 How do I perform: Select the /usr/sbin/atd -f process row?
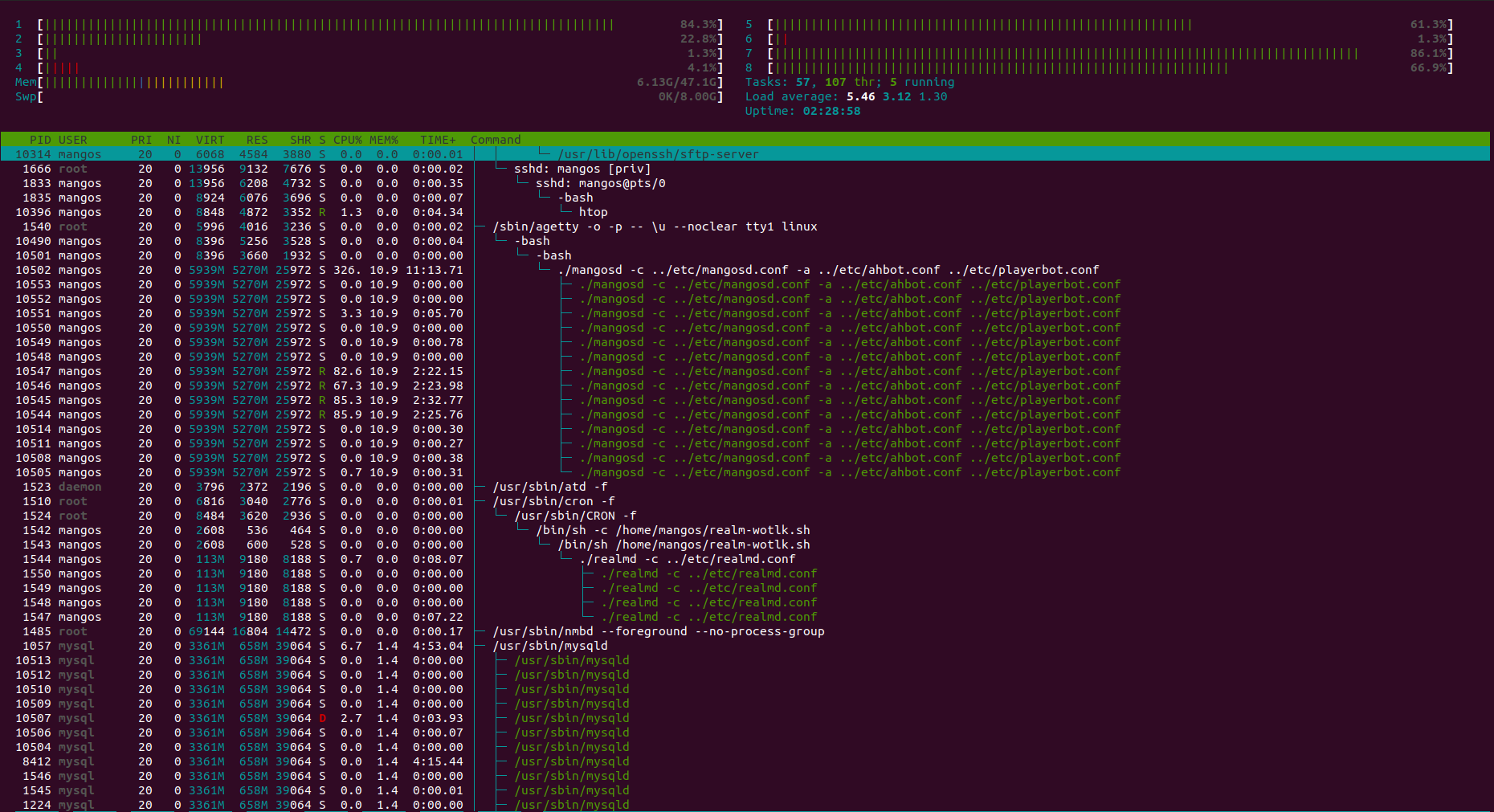tap(745, 487)
